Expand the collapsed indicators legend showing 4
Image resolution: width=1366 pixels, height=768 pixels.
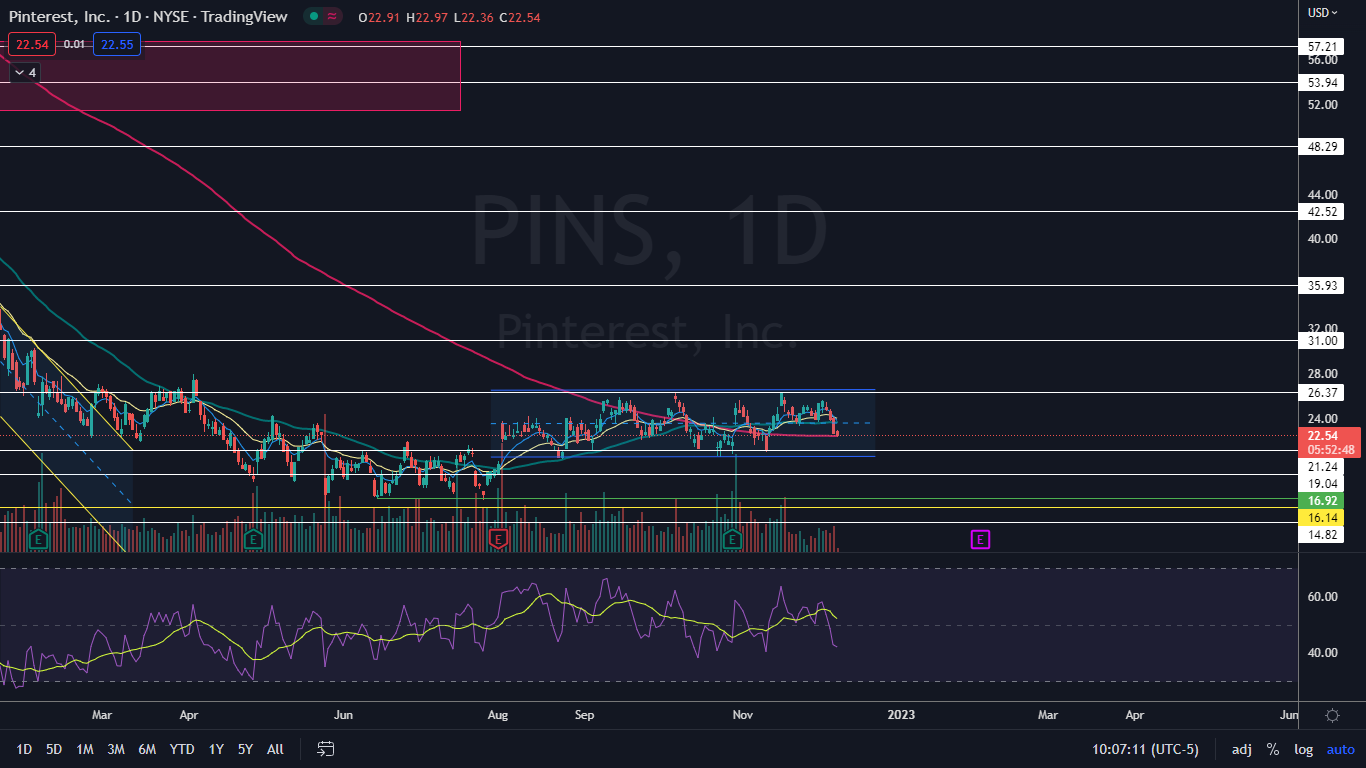click(x=25, y=72)
